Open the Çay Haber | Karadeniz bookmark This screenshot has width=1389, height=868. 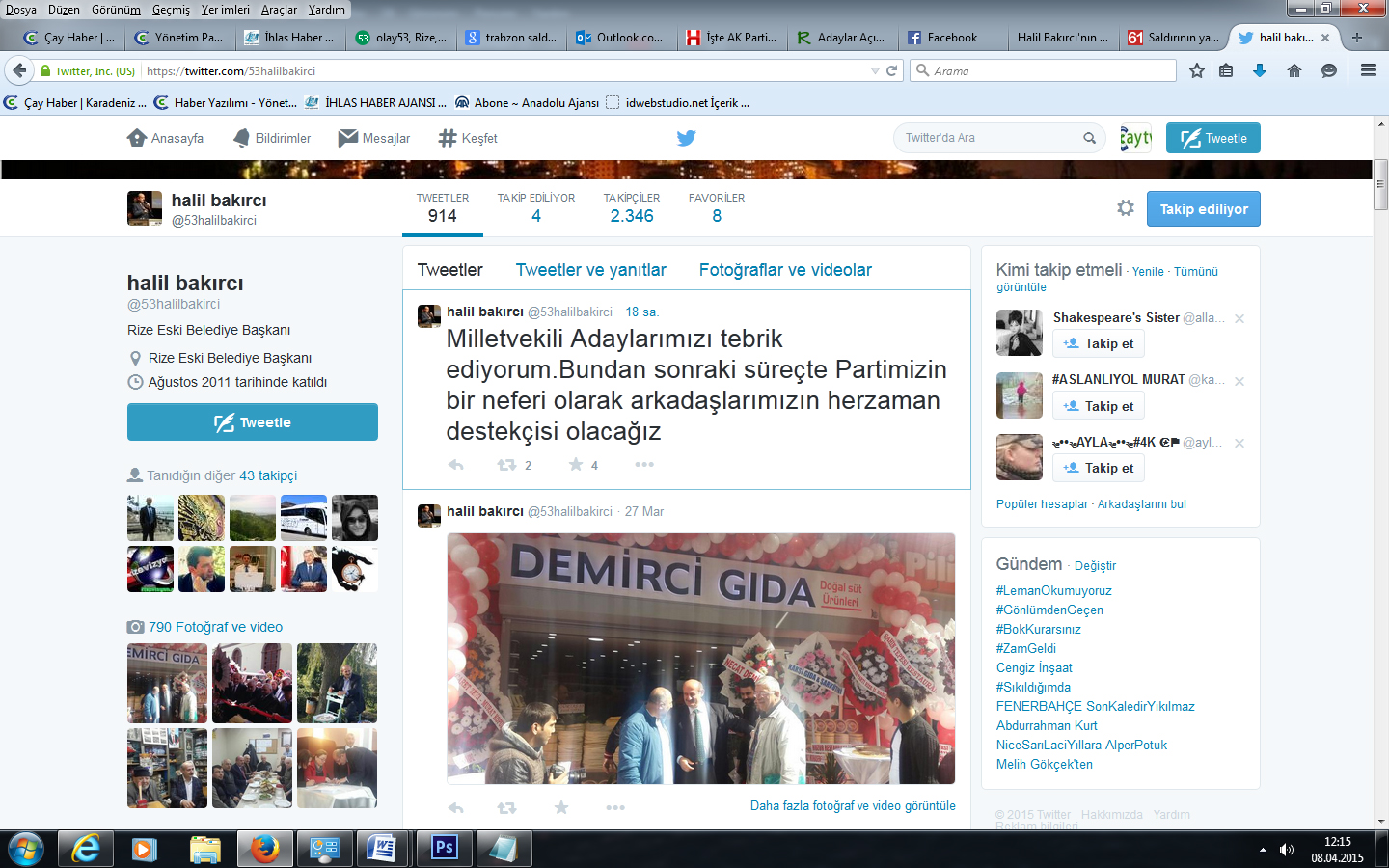point(75,103)
